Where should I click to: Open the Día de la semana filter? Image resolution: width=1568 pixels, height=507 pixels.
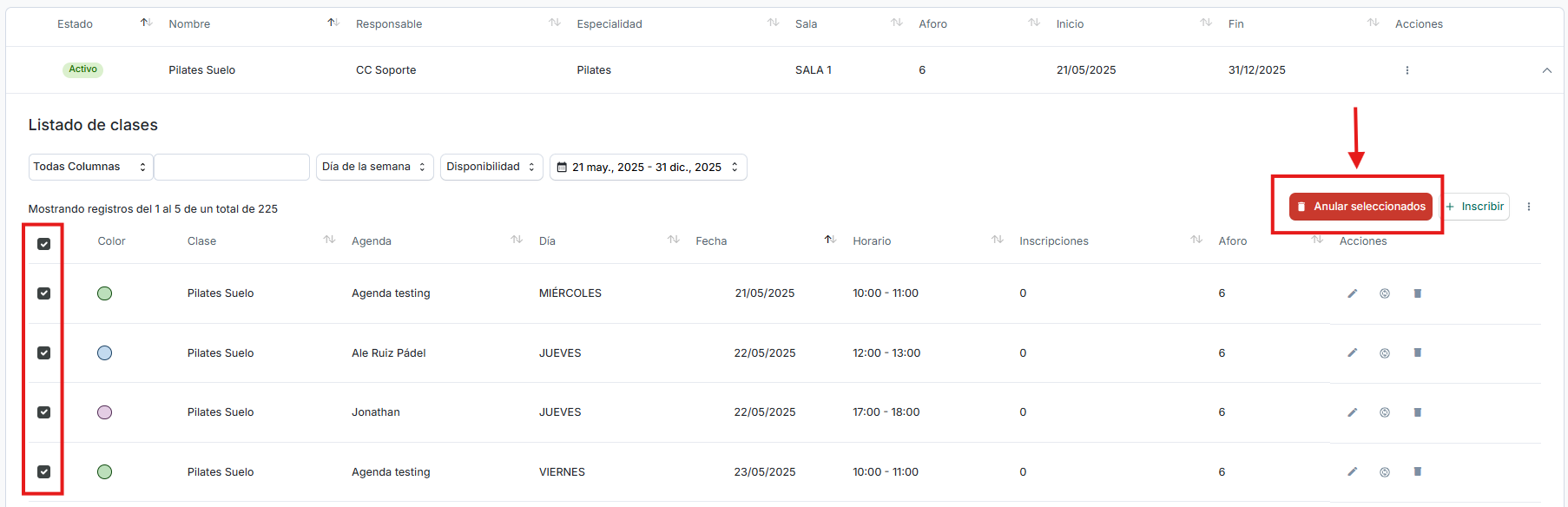point(374,167)
